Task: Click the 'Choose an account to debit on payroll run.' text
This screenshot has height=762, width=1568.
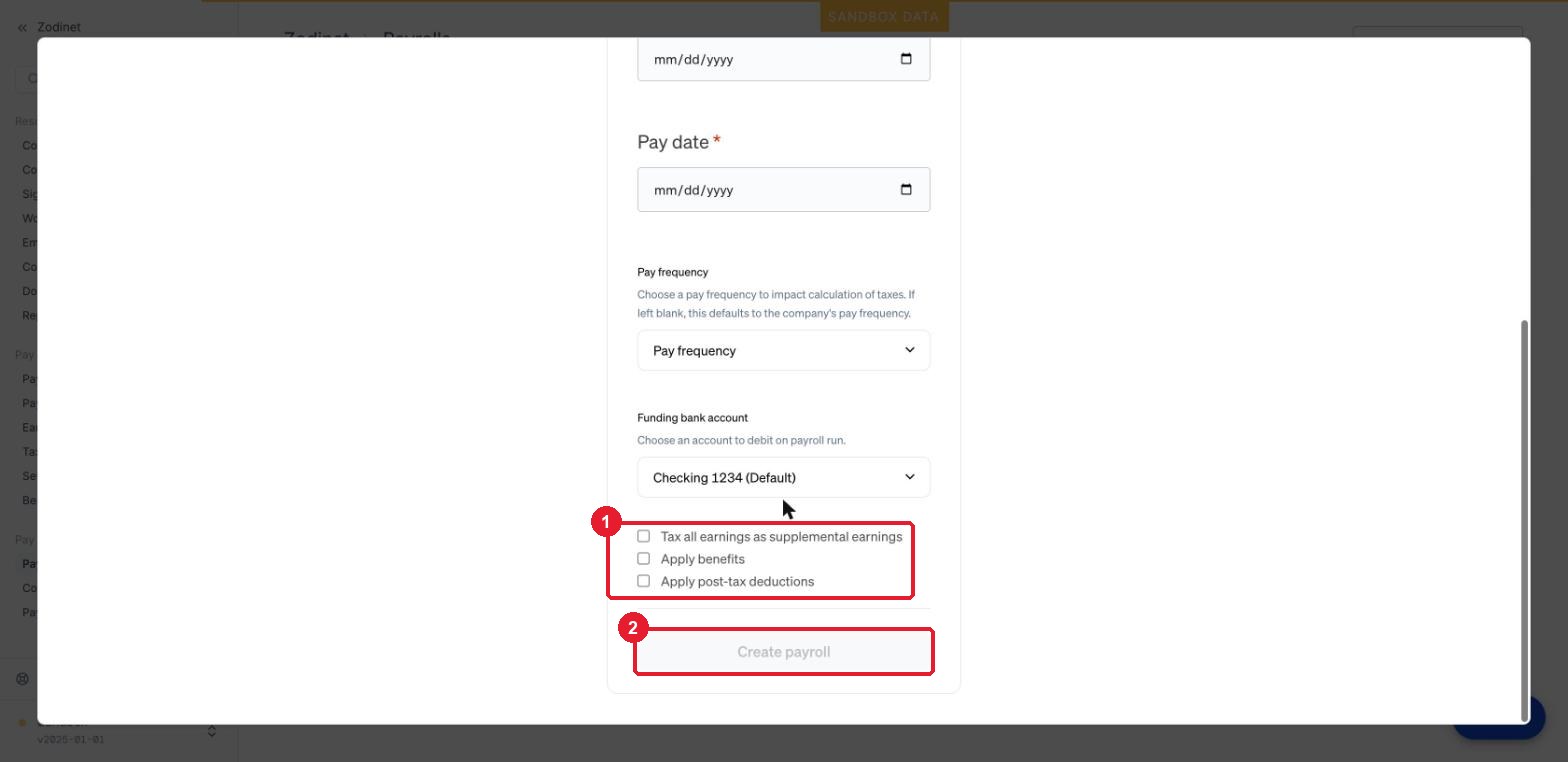Action: click(741, 440)
